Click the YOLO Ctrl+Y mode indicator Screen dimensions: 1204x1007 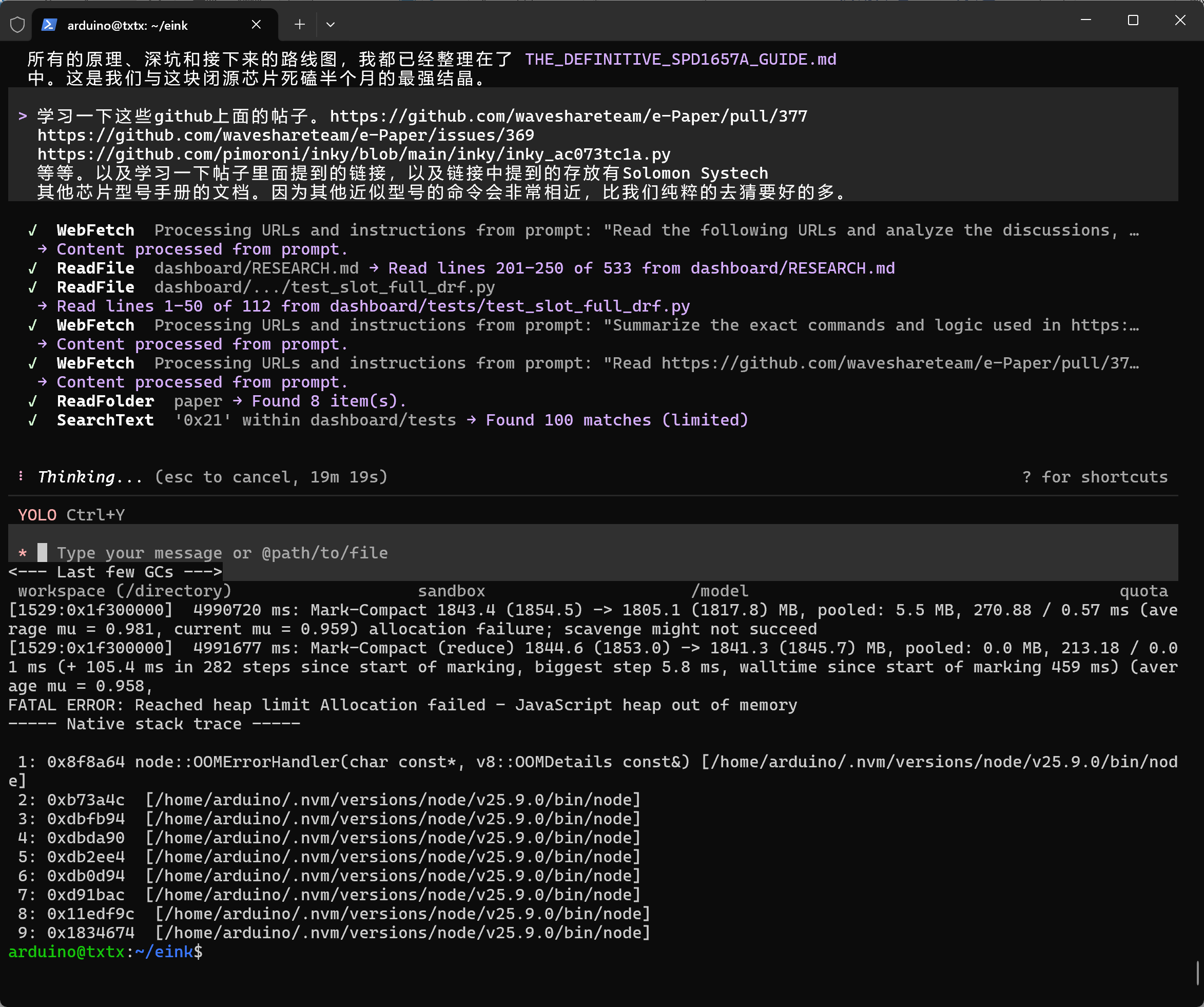(71, 514)
